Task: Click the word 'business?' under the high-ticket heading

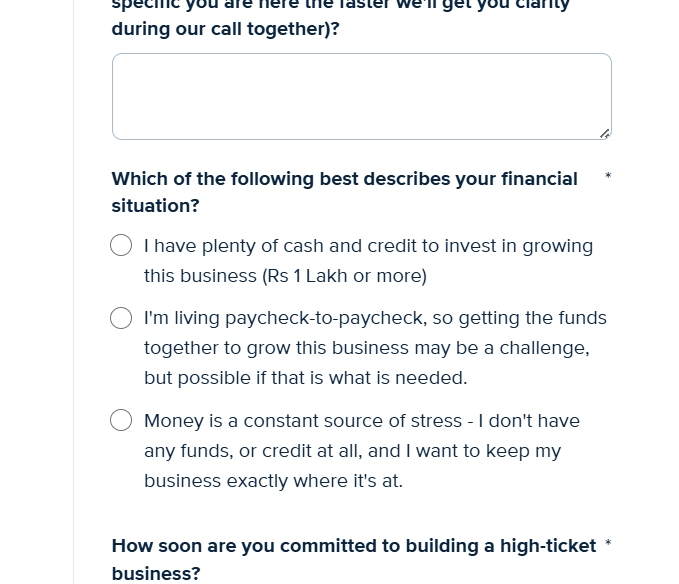Action: tap(156, 573)
